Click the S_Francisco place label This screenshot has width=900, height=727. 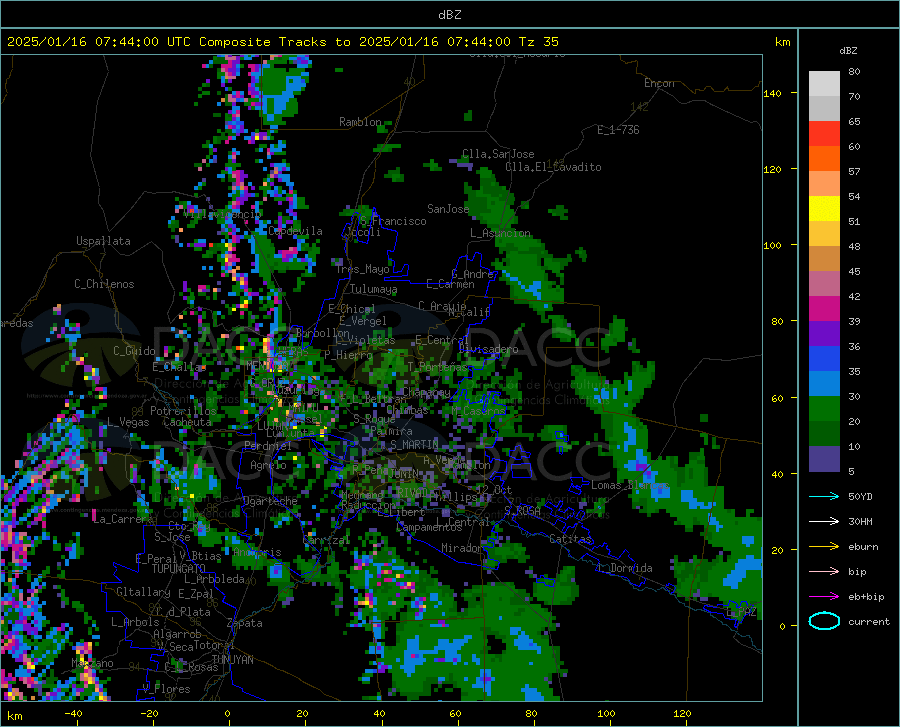tap(393, 221)
